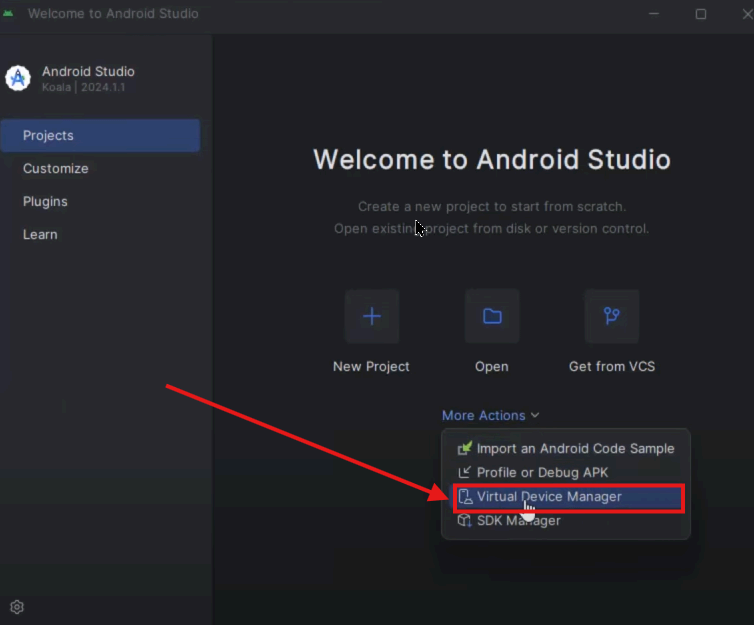The image size is (754, 627).
Task: Click the Virtual Device Manager phone icon
Action: pyautogui.click(x=465, y=497)
